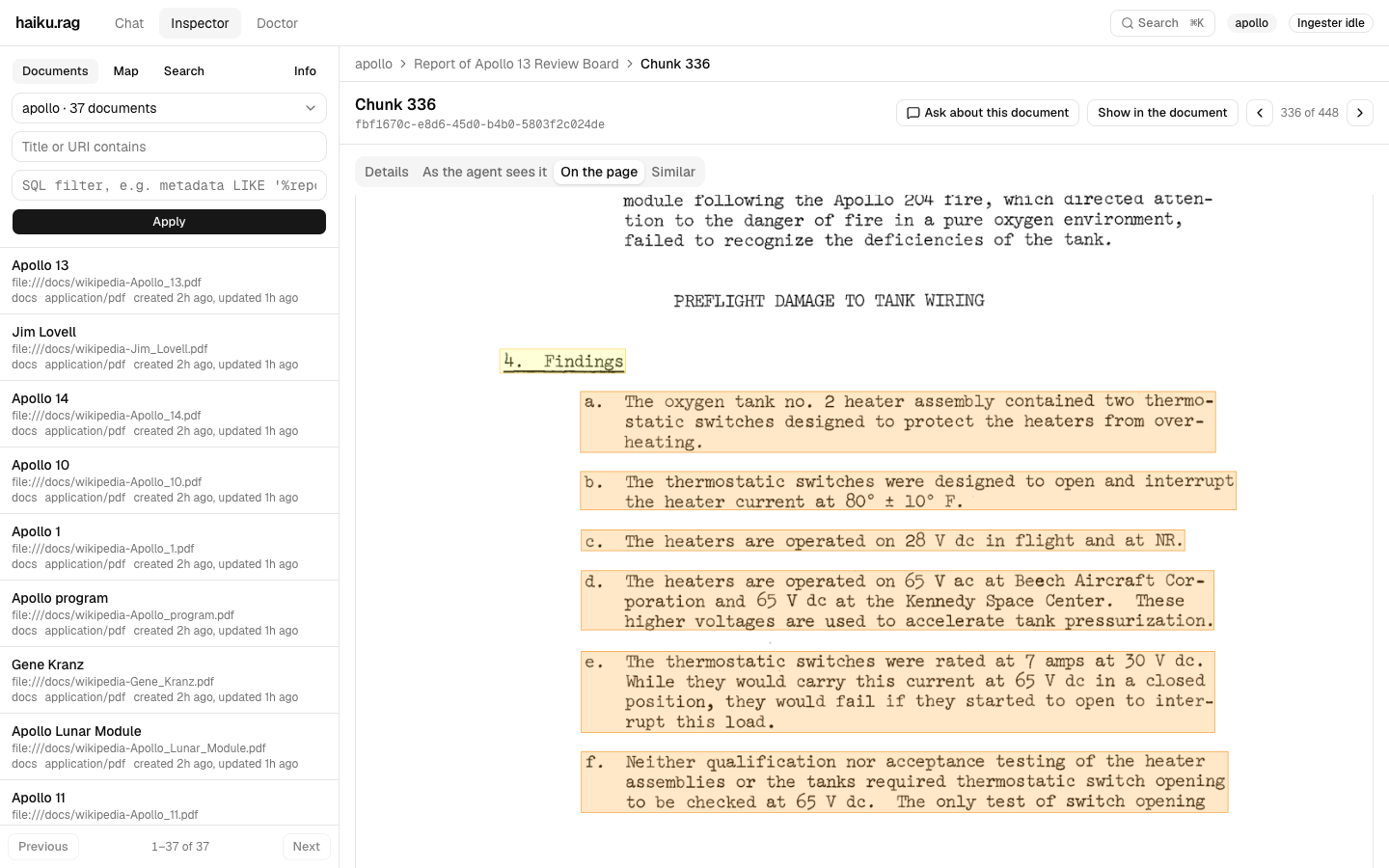Open the Apollo 10 document

pyautogui.click(x=169, y=480)
